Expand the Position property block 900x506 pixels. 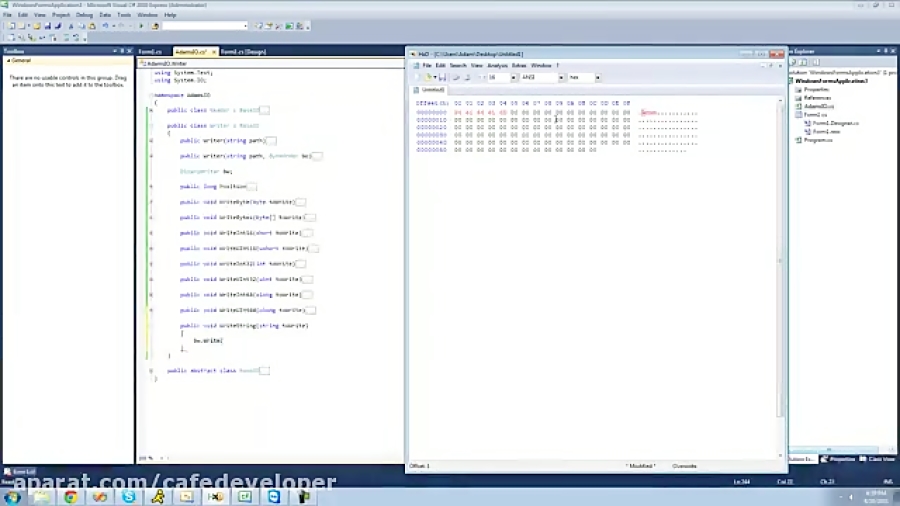click(x=151, y=186)
